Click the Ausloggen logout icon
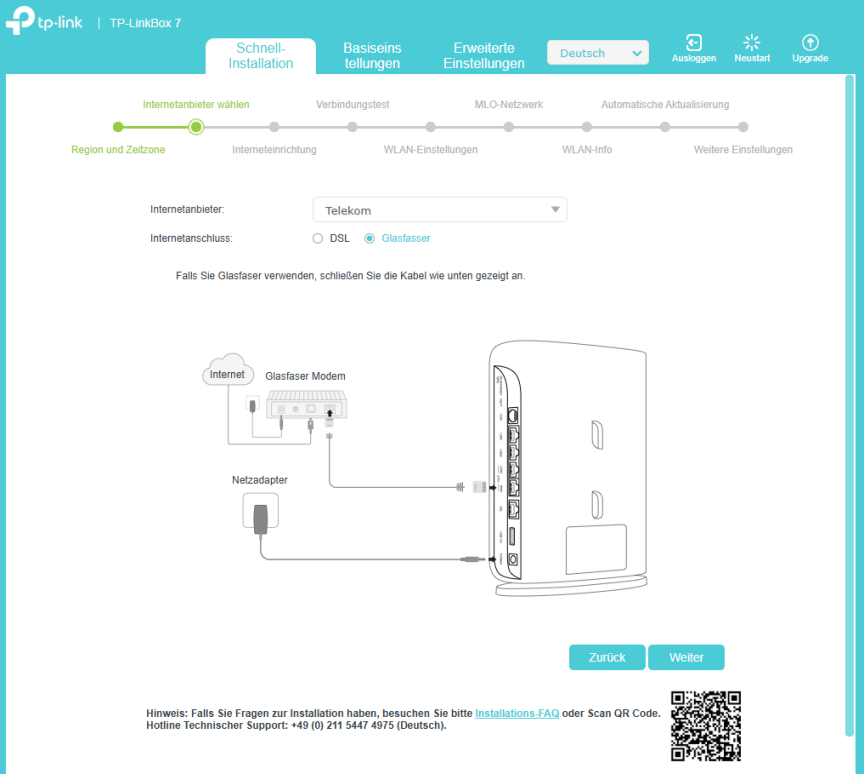The width and height of the screenshot is (864, 774). coord(694,42)
